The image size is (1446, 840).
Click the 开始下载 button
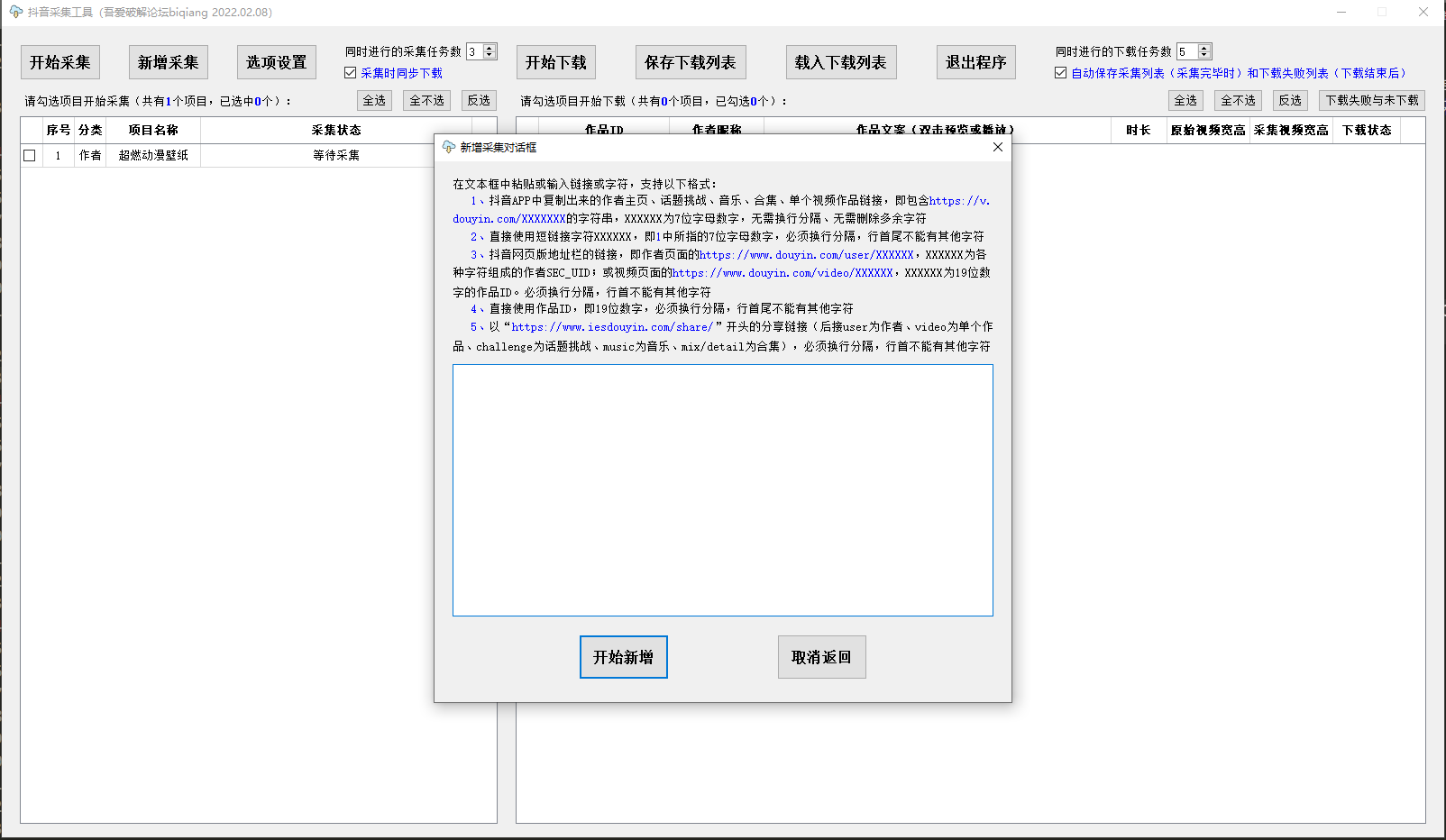click(x=556, y=62)
